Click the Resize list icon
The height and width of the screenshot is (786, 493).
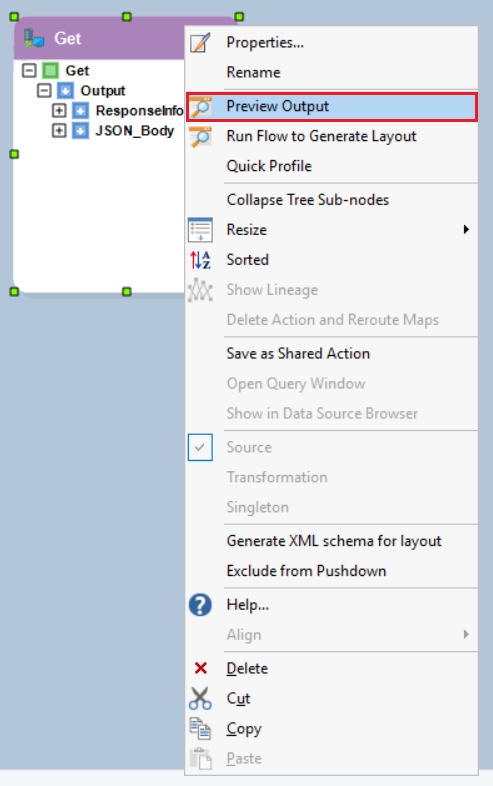[x=200, y=230]
